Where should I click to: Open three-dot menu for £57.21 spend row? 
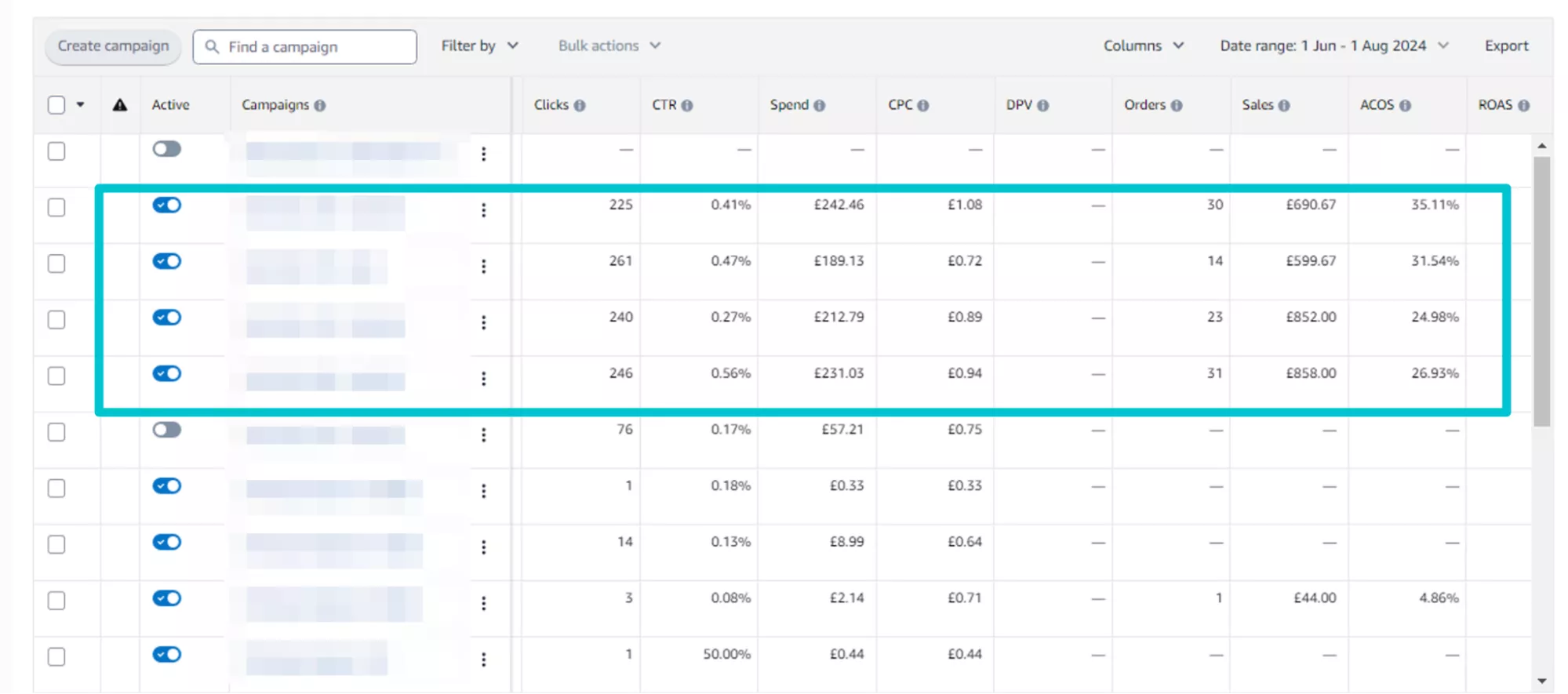pos(483,435)
